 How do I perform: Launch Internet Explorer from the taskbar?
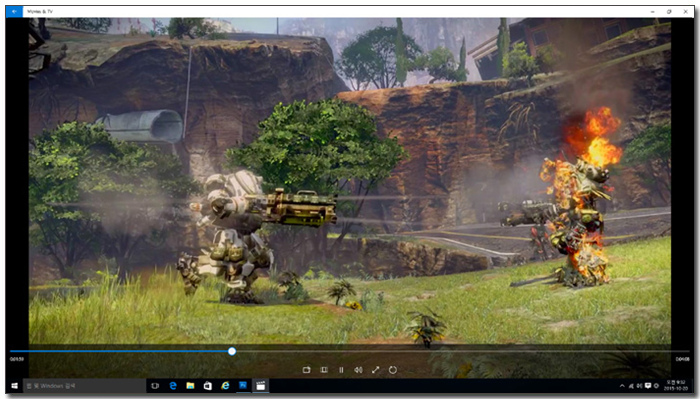[x=225, y=386]
